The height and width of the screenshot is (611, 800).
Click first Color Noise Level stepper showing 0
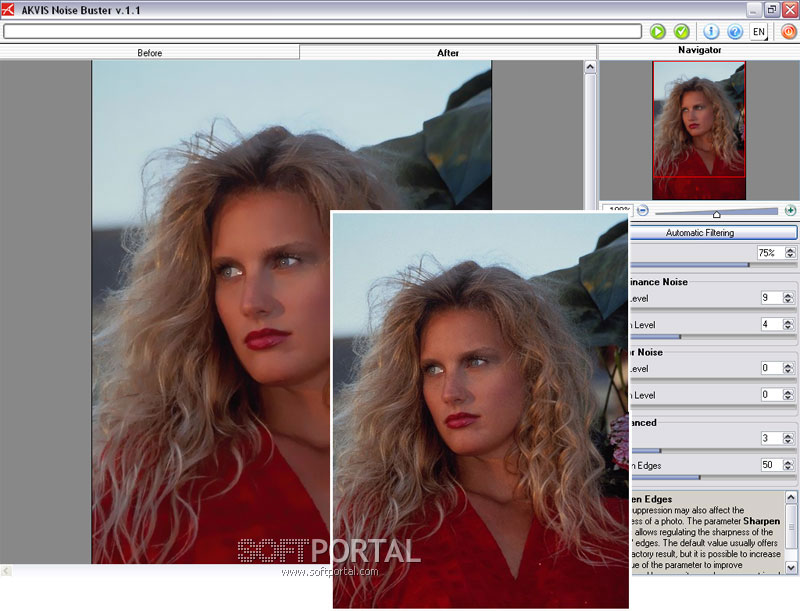[x=788, y=368]
